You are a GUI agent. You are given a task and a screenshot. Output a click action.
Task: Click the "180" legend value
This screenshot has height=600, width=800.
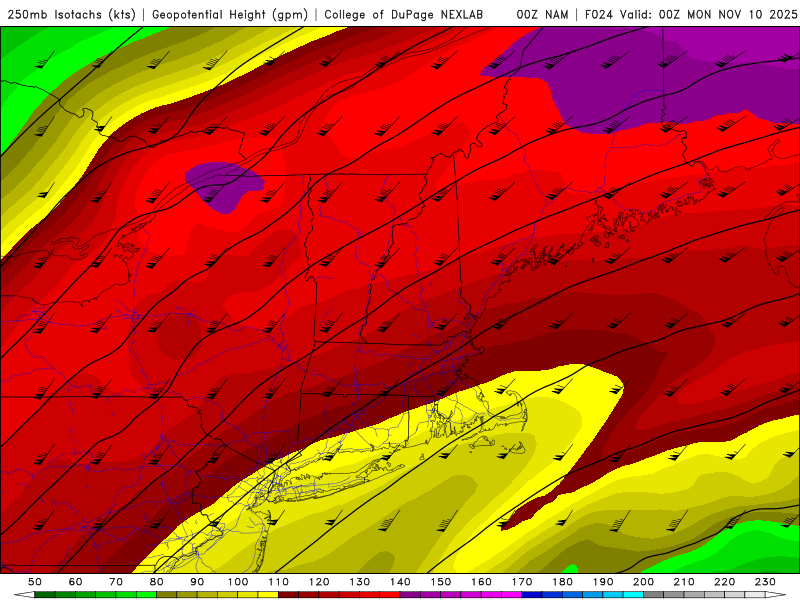click(x=562, y=582)
